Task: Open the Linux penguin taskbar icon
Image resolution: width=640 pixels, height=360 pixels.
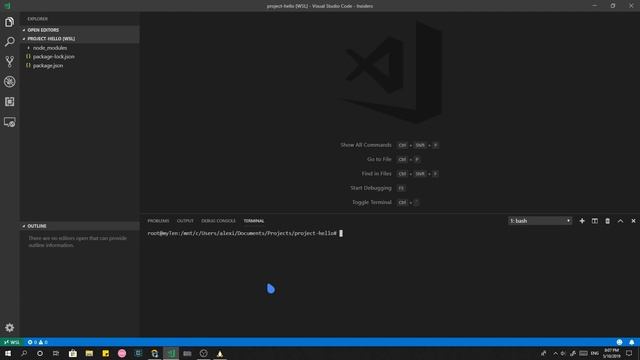Action: coord(220,353)
